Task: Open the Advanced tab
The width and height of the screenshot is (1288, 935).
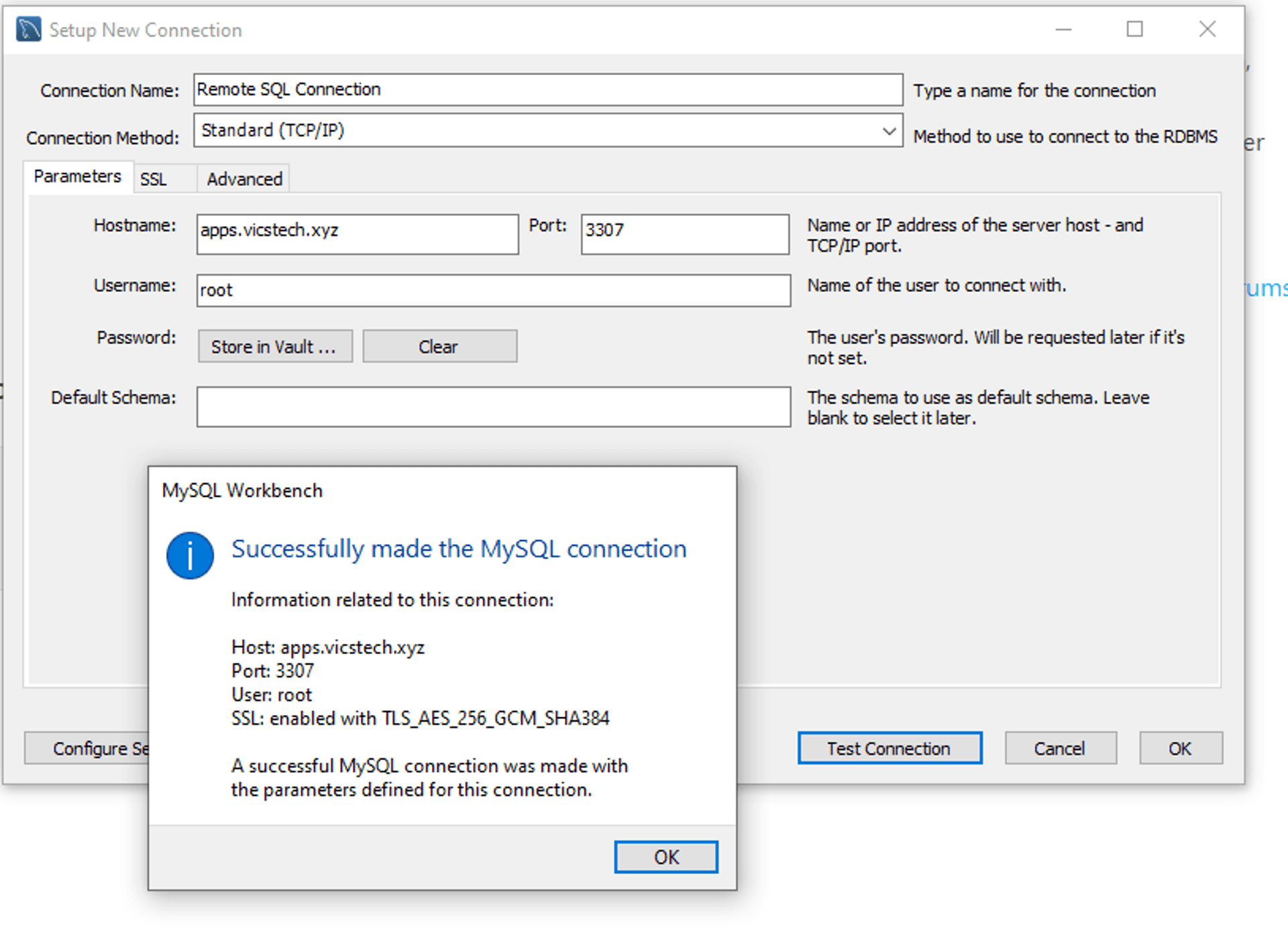Action: 244,179
